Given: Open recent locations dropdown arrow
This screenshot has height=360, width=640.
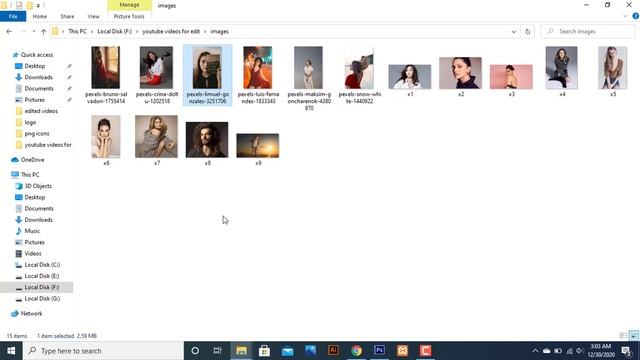Looking at the screenshot, I should 34,31.
